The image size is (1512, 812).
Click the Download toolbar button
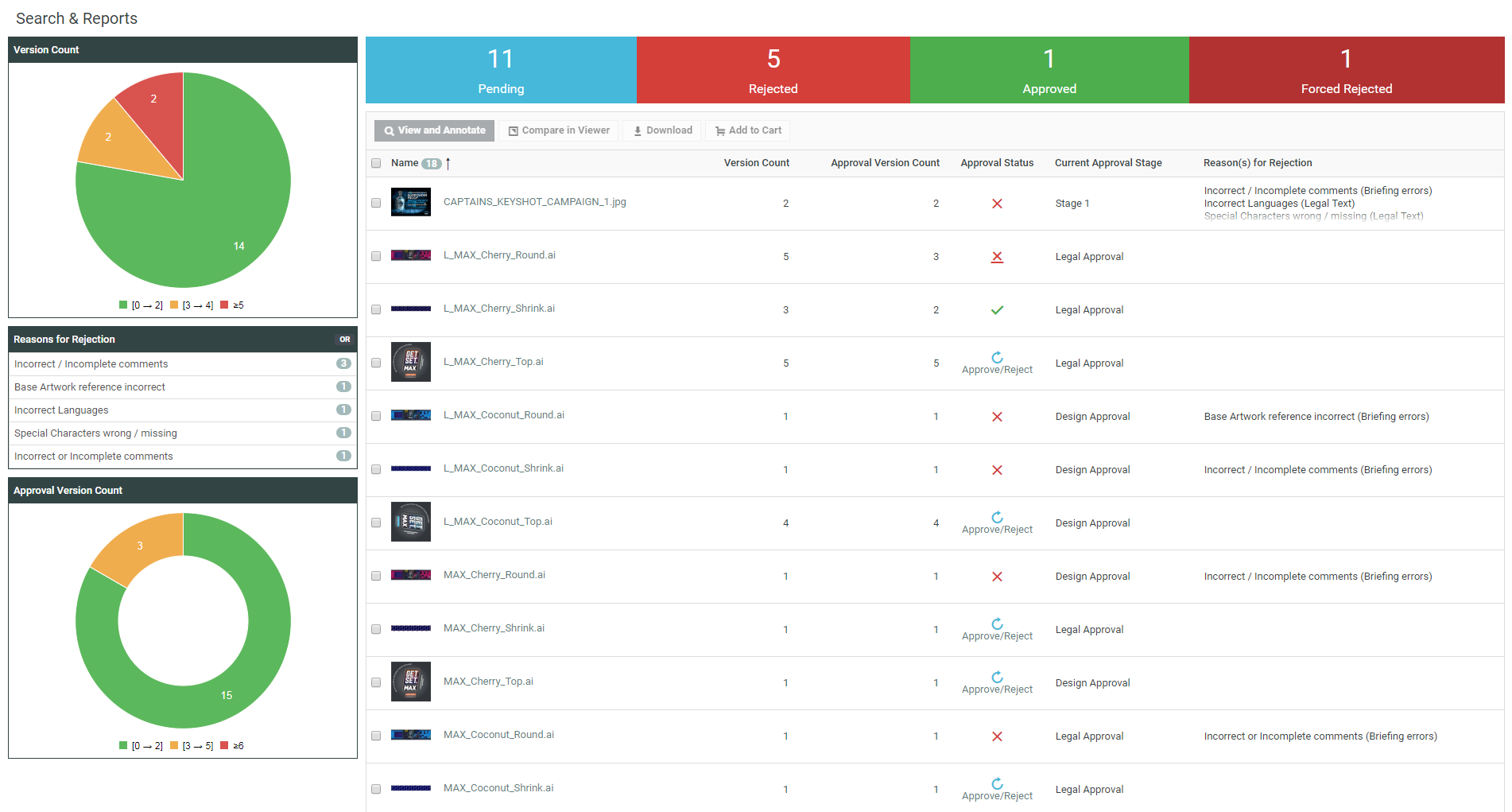(663, 130)
